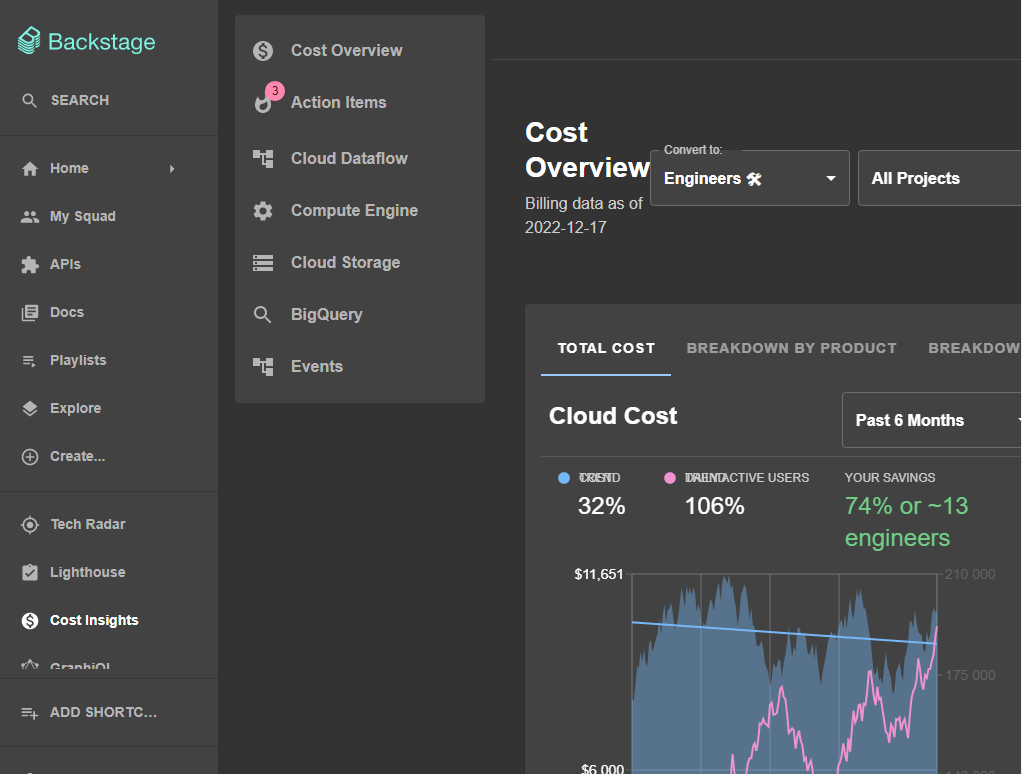Viewport: 1022px width, 774px height.
Task: Select the Total Cost tab
Action: pyautogui.click(x=605, y=348)
